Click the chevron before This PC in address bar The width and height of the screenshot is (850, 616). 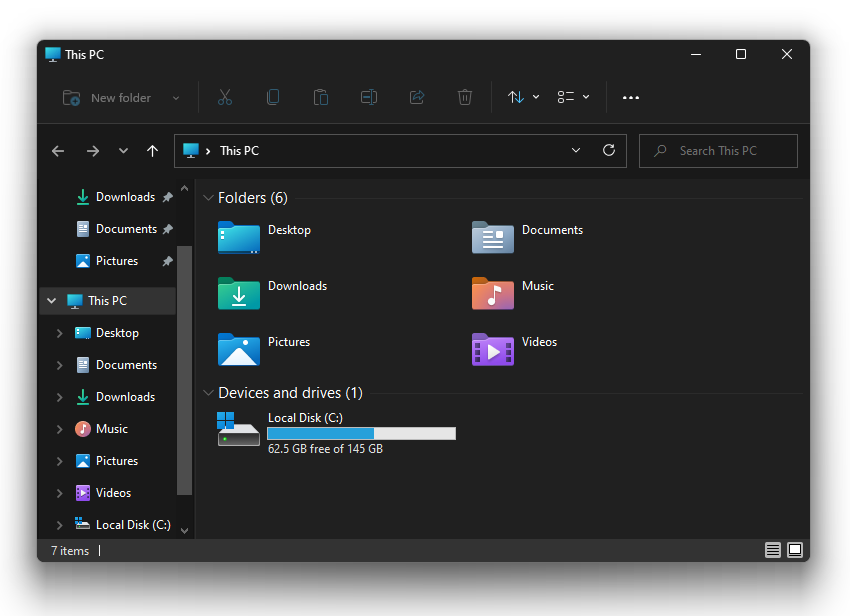pyautogui.click(x=208, y=151)
